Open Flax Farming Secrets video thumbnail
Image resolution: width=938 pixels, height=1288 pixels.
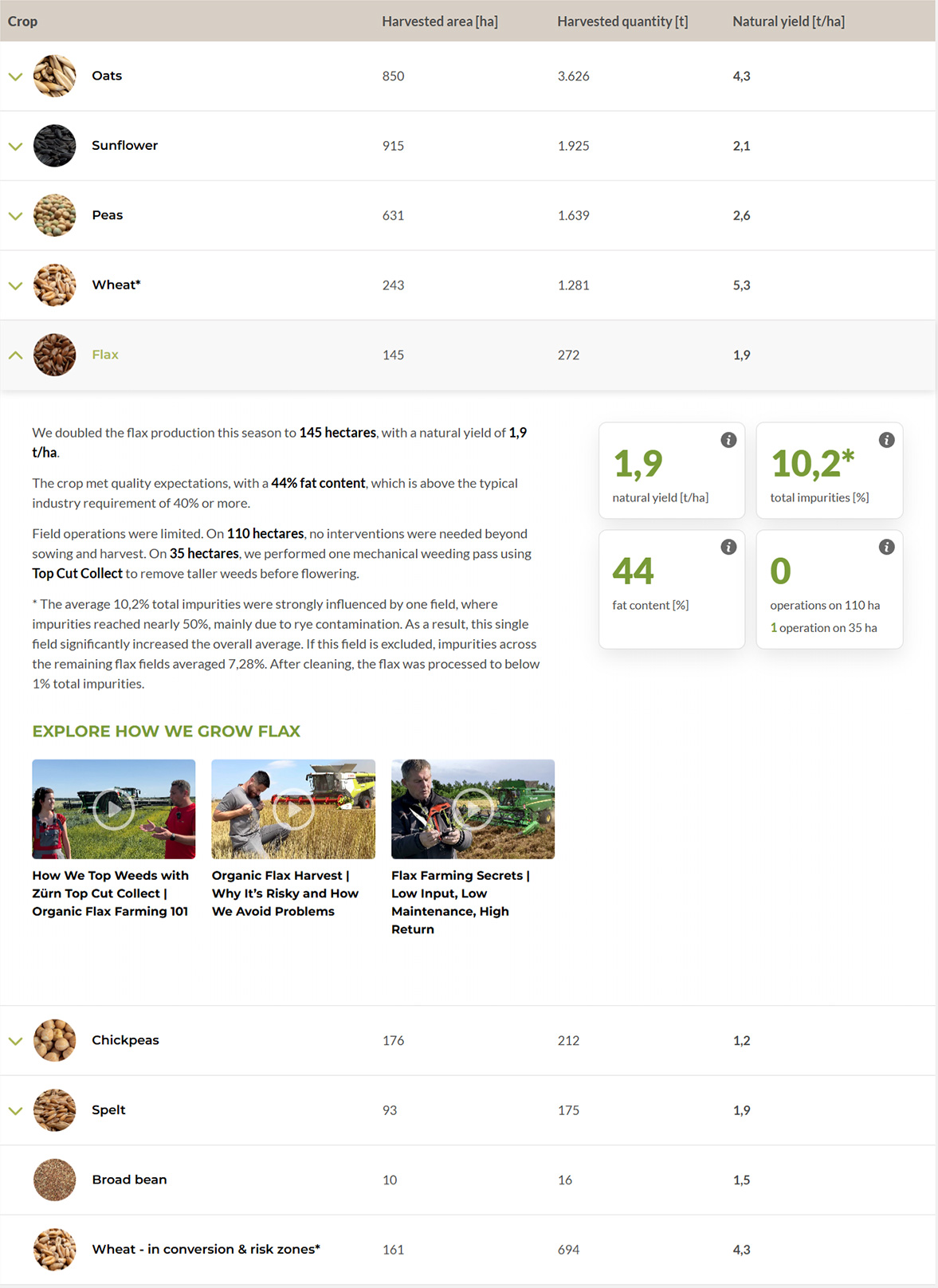(x=473, y=809)
